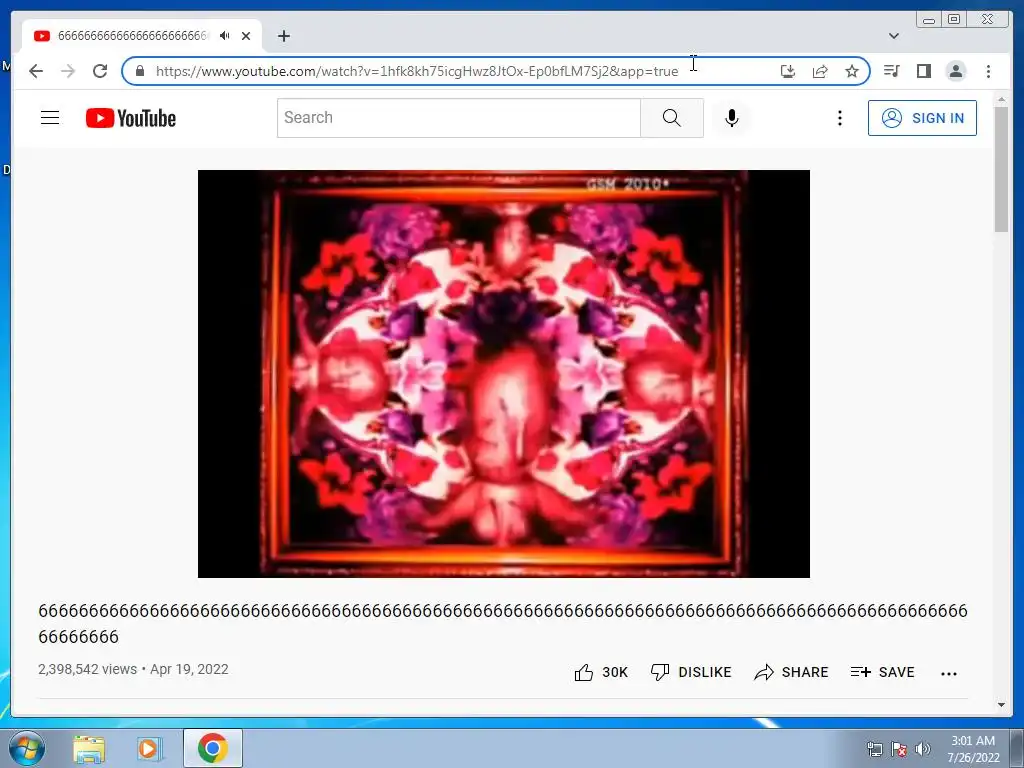Close the YouTube tab

click(246, 36)
